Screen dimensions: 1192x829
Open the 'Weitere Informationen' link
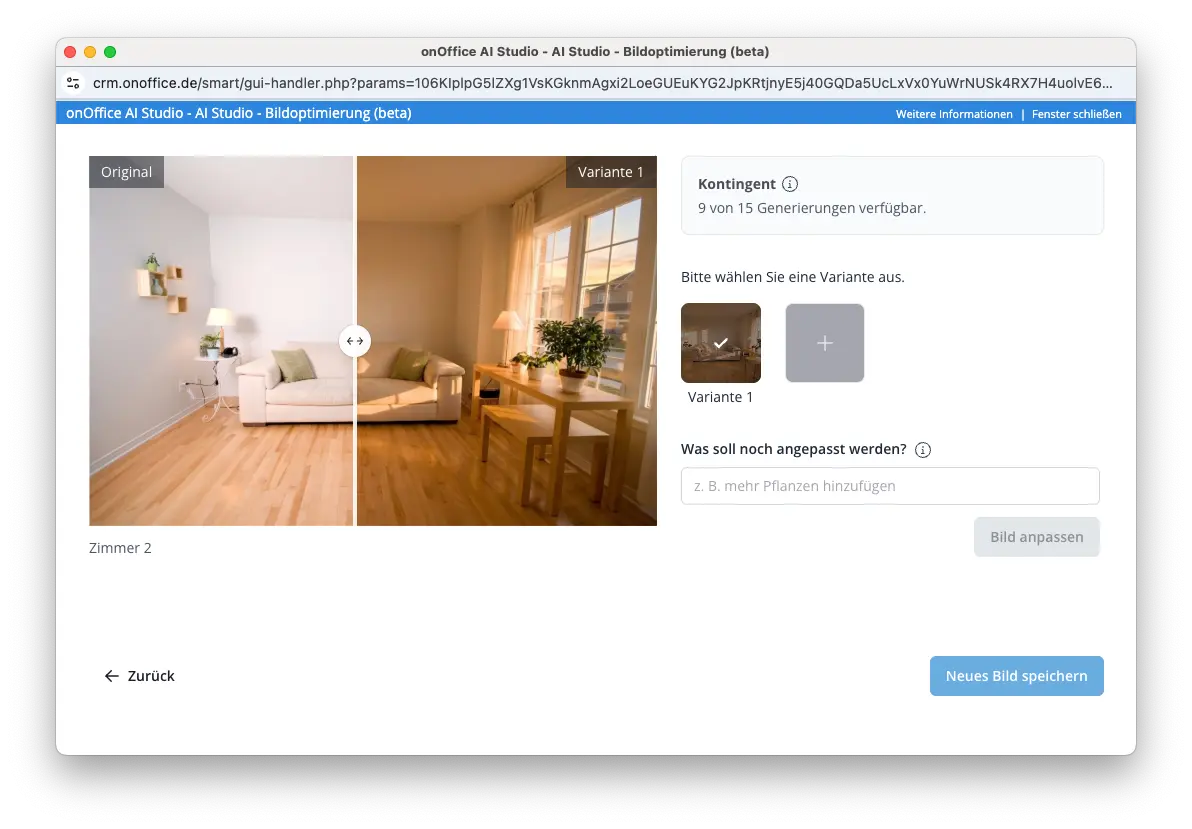tap(953, 114)
